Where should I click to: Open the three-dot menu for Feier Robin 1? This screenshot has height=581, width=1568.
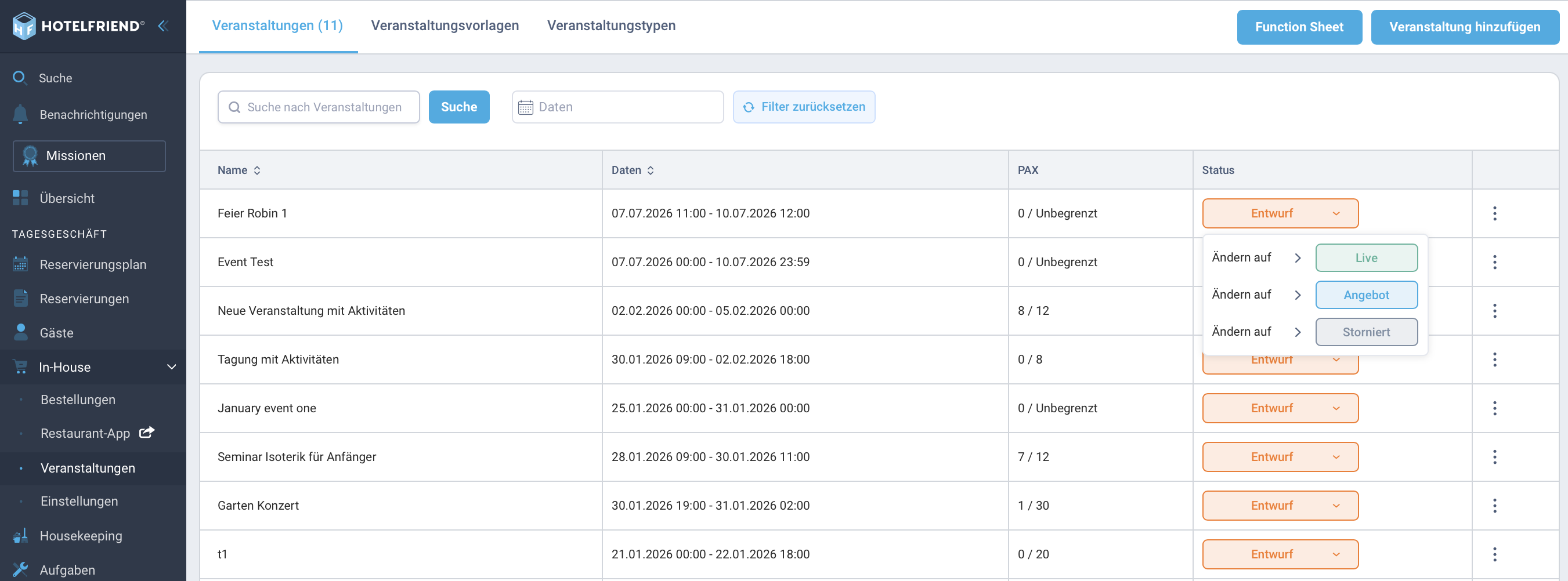[1494, 213]
